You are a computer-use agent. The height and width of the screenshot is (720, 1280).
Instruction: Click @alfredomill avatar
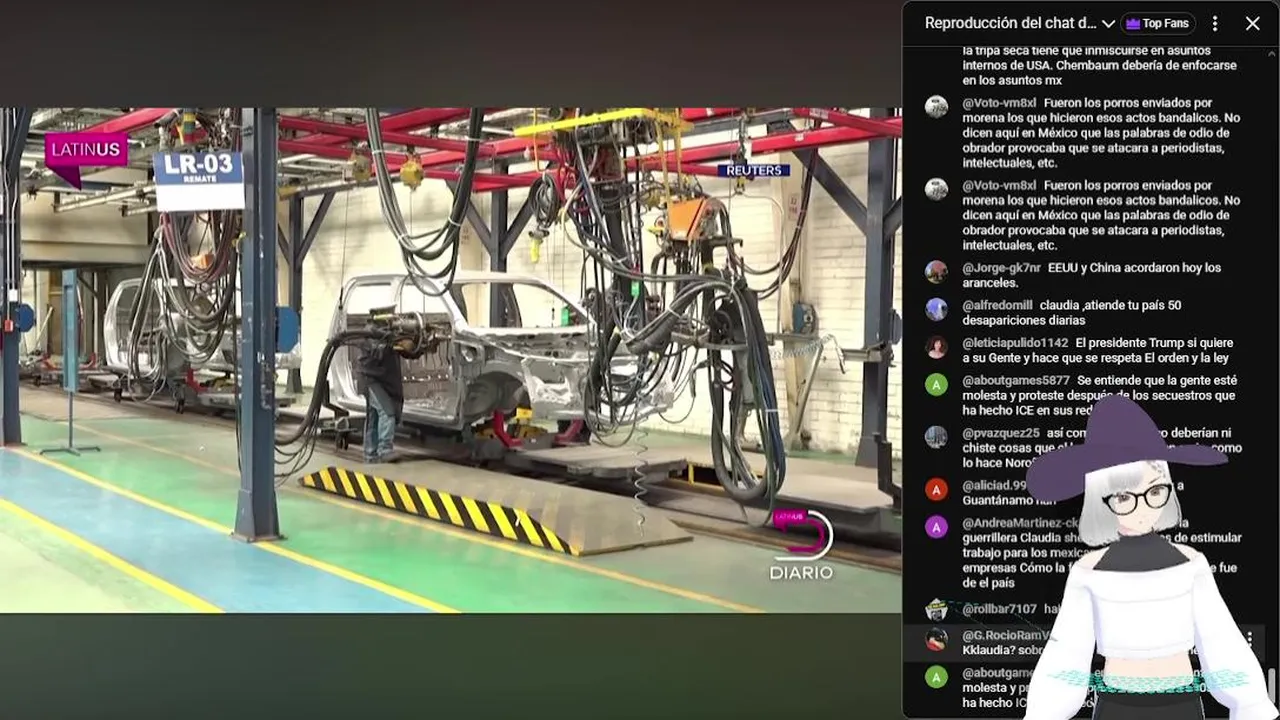point(936,309)
